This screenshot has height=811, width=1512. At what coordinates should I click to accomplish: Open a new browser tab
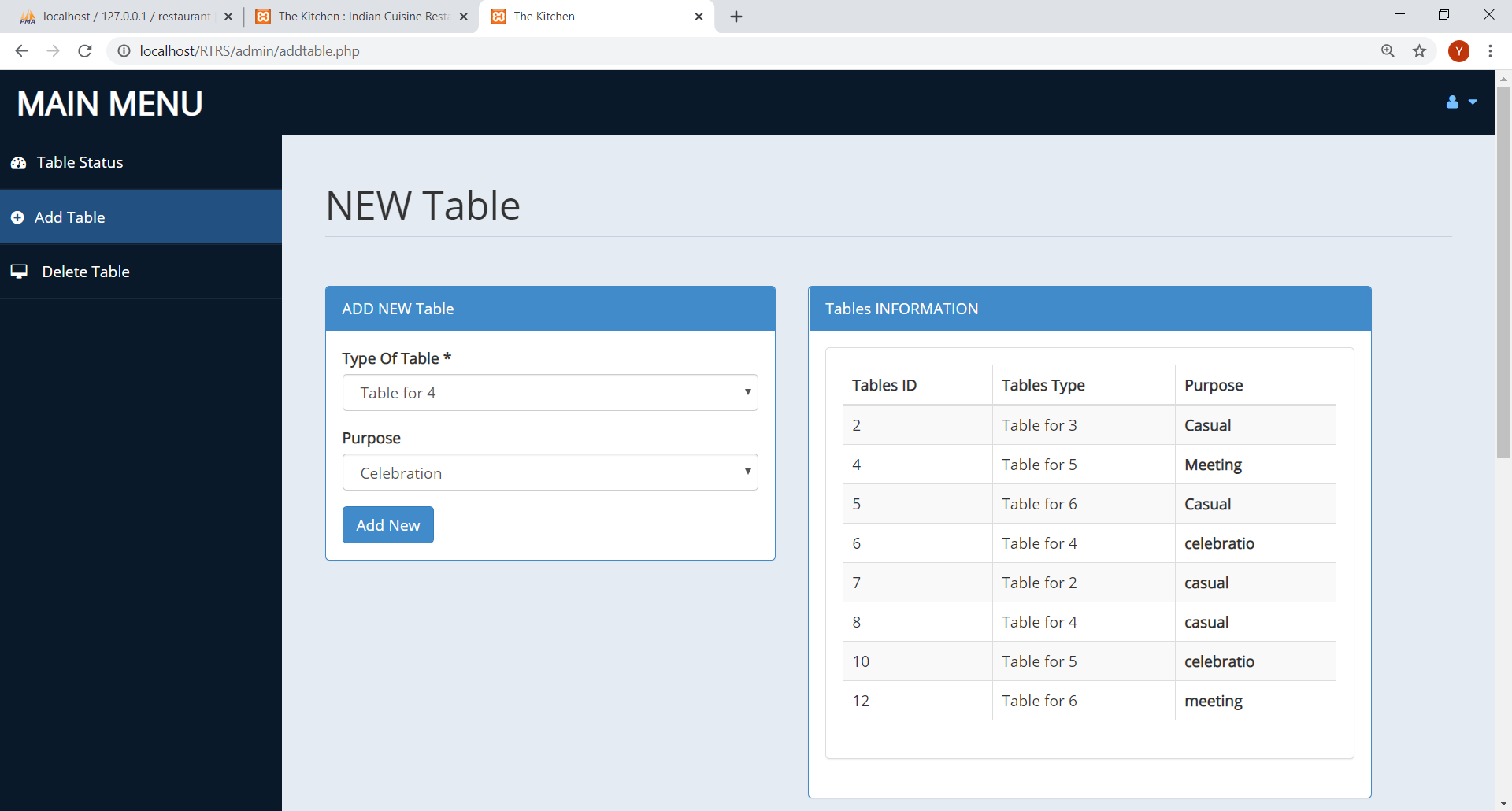click(x=736, y=16)
